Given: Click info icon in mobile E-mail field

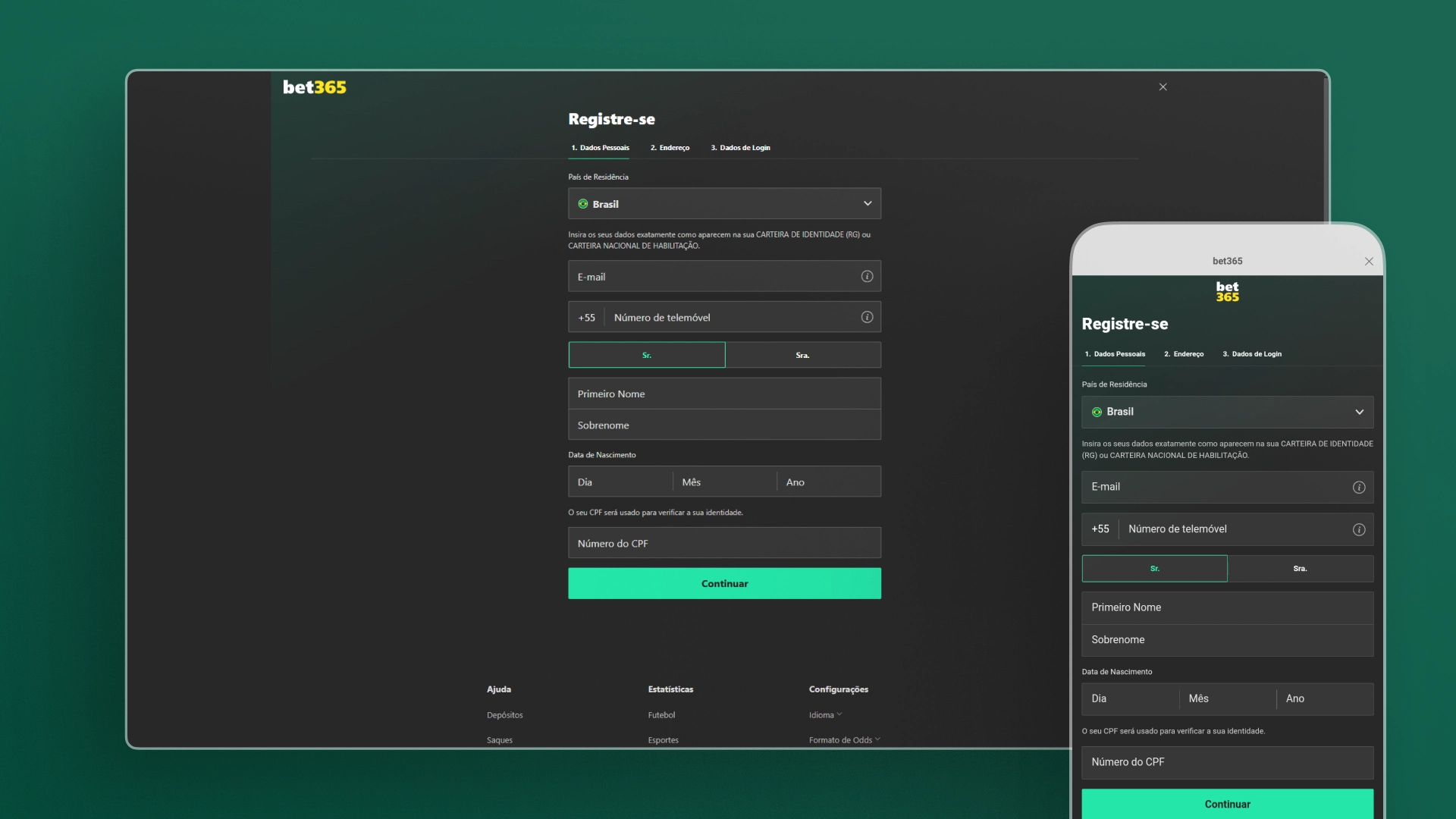Looking at the screenshot, I should (1359, 488).
